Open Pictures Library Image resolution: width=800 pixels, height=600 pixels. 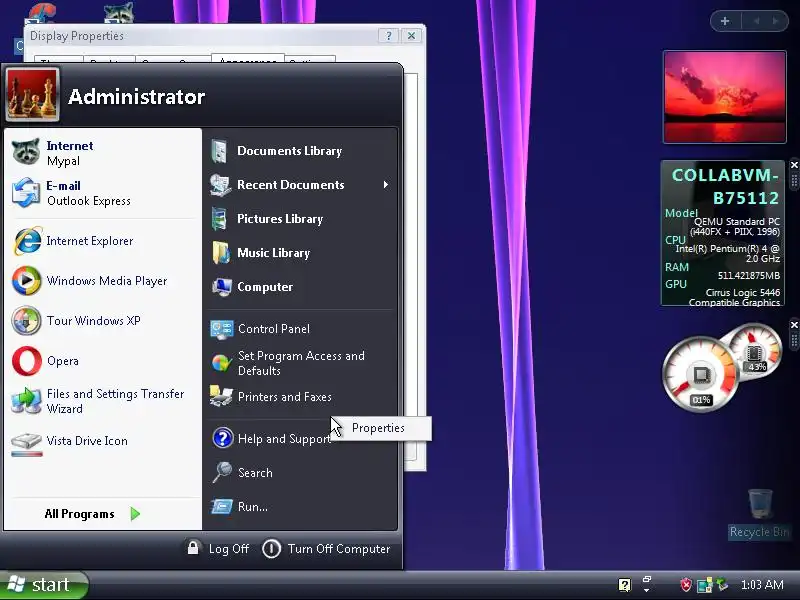(300, 219)
